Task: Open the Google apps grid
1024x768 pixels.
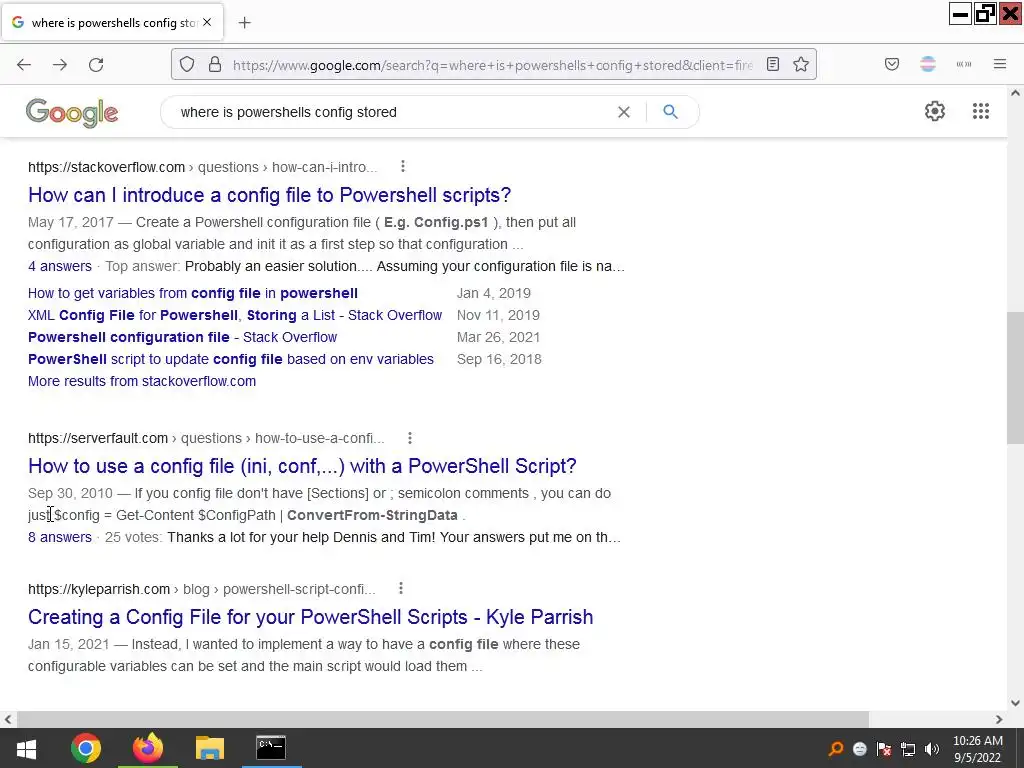Action: (x=980, y=111)
